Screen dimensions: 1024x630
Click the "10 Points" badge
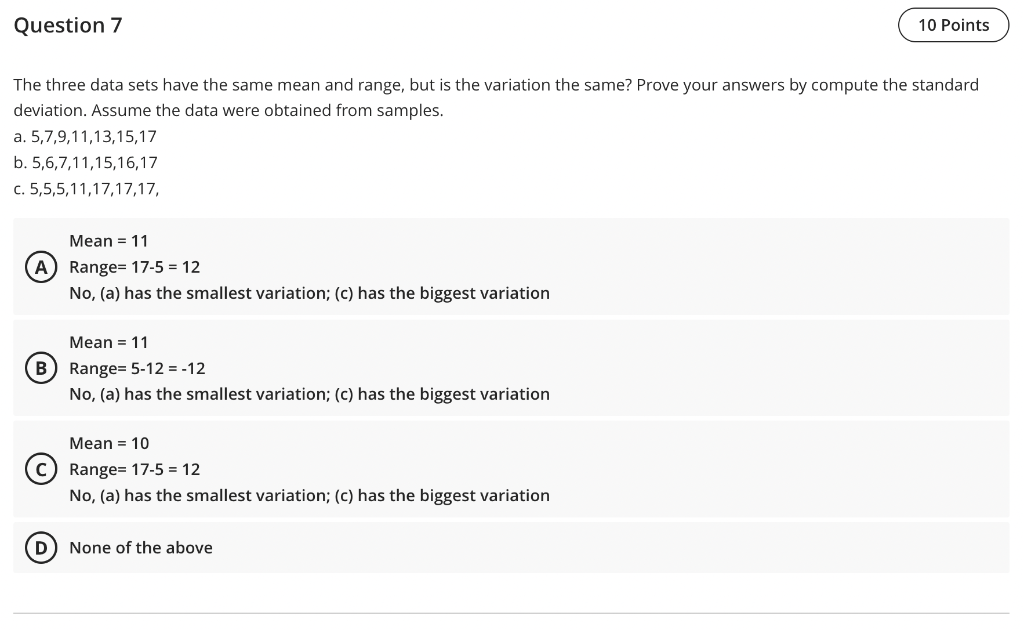[x=952, y=25]
